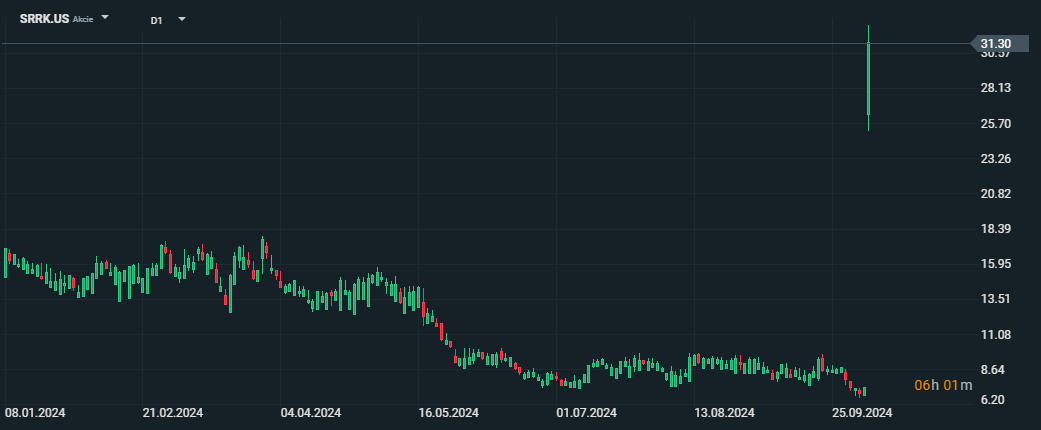This screenshot has width=1041, height=430.
Task: Click the 21.02.2024 date label
Action: coord(173,413)
